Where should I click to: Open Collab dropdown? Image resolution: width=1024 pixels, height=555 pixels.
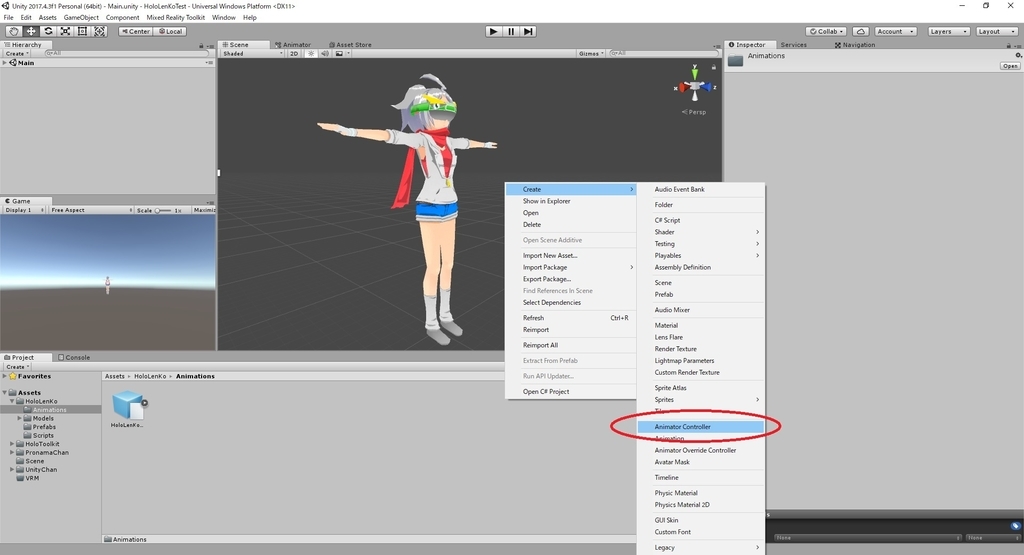coord(826,31)
